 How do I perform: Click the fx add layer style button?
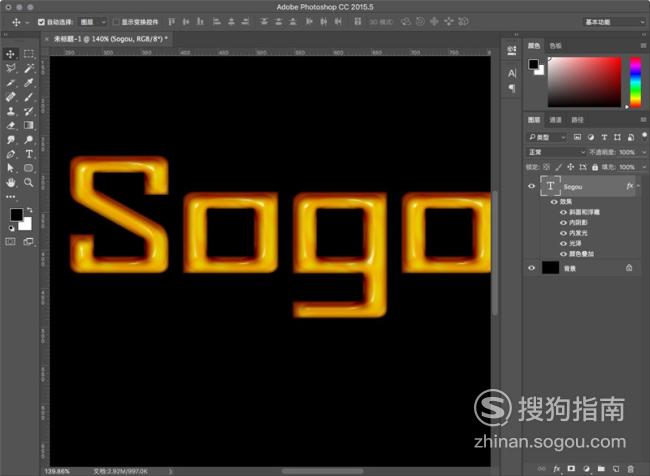[x=557, y=469]
